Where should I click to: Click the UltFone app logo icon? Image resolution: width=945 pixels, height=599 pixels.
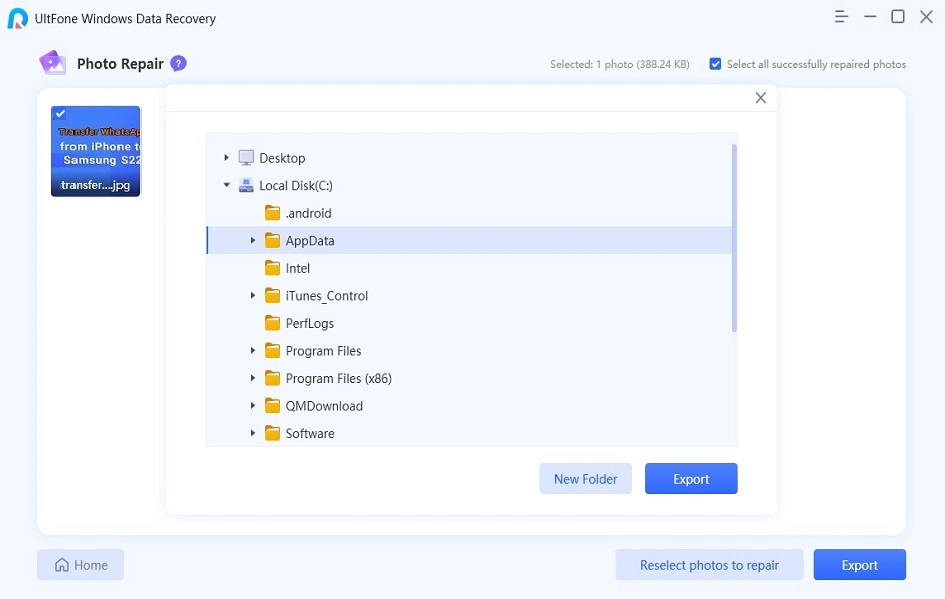(x=17, y=18)
